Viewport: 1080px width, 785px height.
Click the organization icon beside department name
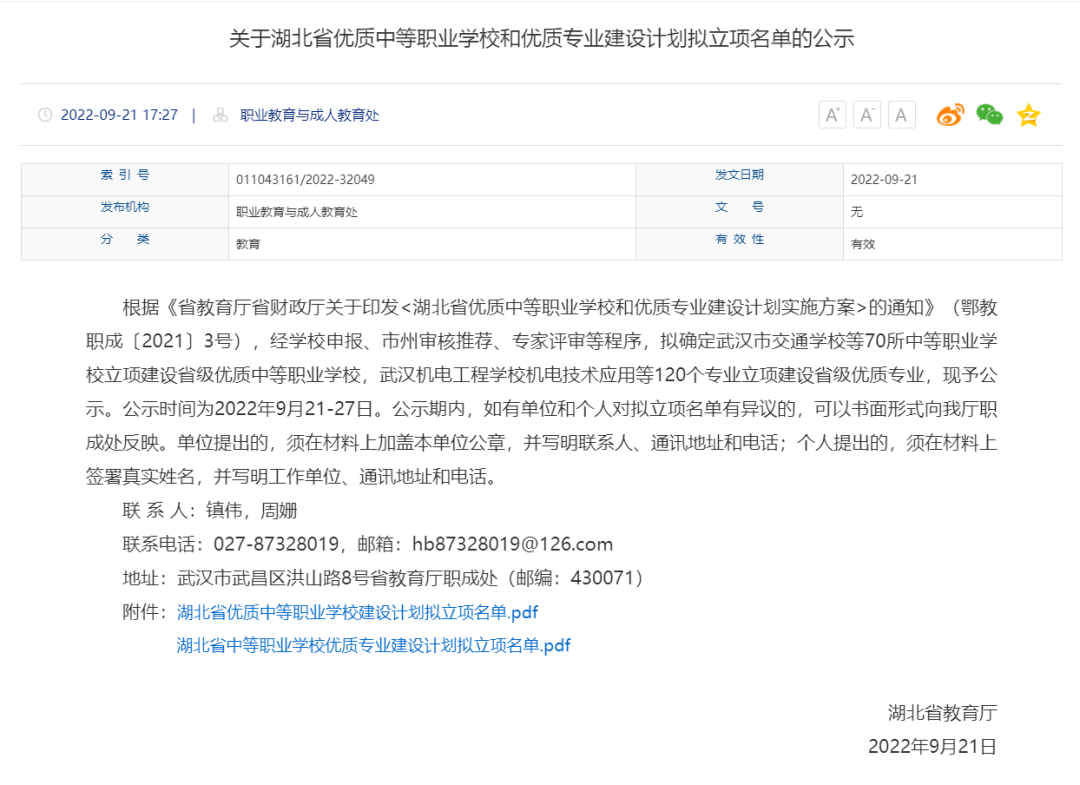click(x=220, y=115)
